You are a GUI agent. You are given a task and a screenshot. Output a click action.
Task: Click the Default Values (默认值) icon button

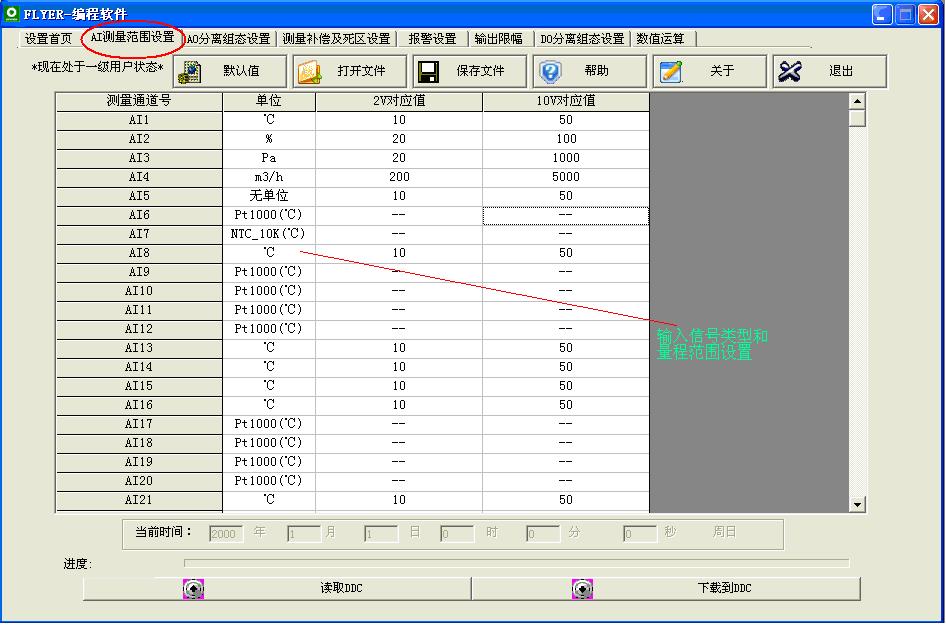[x=192, y=72]
